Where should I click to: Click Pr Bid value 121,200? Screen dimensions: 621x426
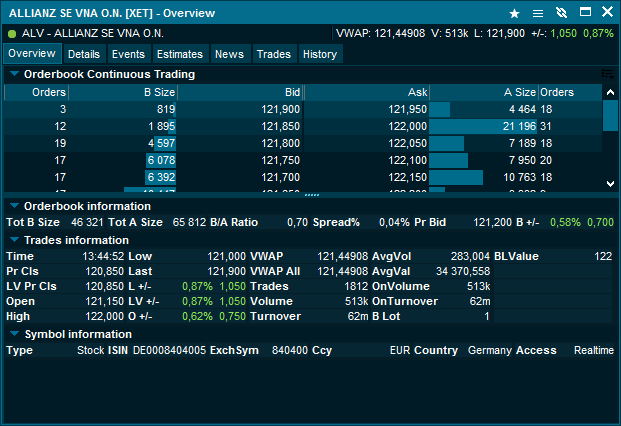[x=492, y=223]
